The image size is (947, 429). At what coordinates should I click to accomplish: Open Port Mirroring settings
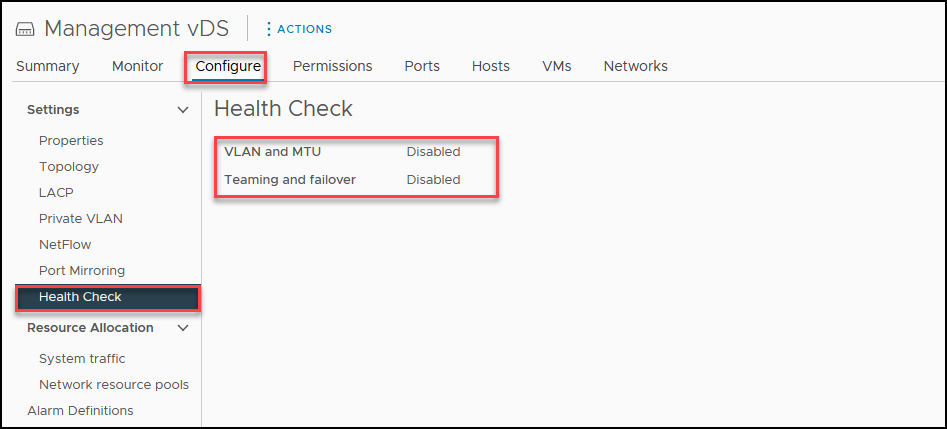82,271
